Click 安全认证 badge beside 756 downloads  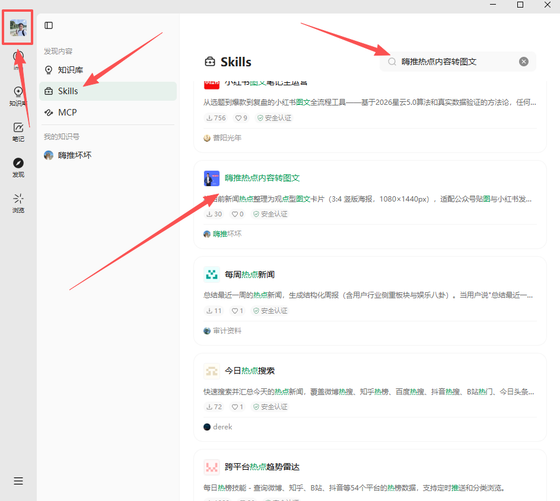coord(274,118)
